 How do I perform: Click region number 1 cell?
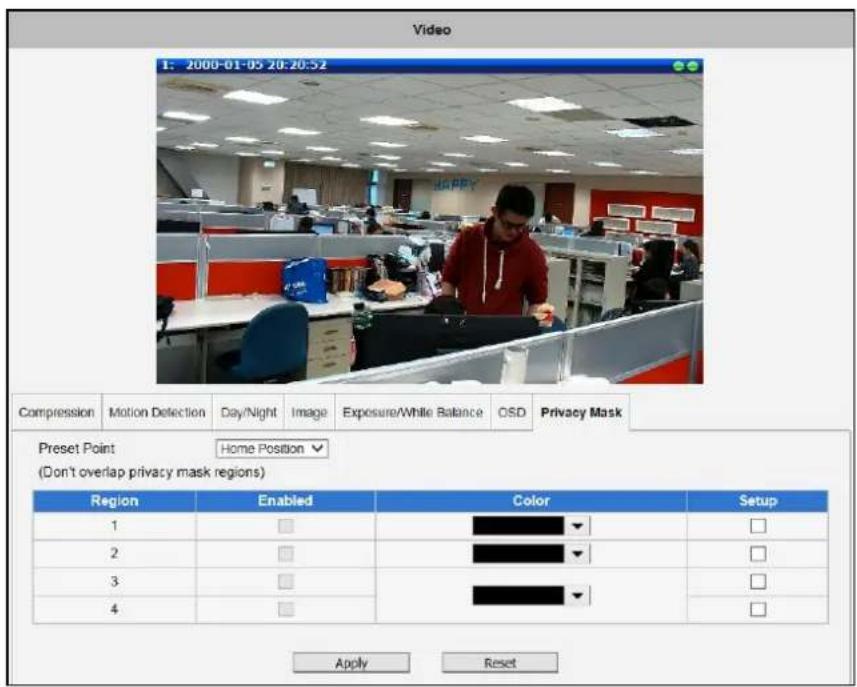coord(114,526)
